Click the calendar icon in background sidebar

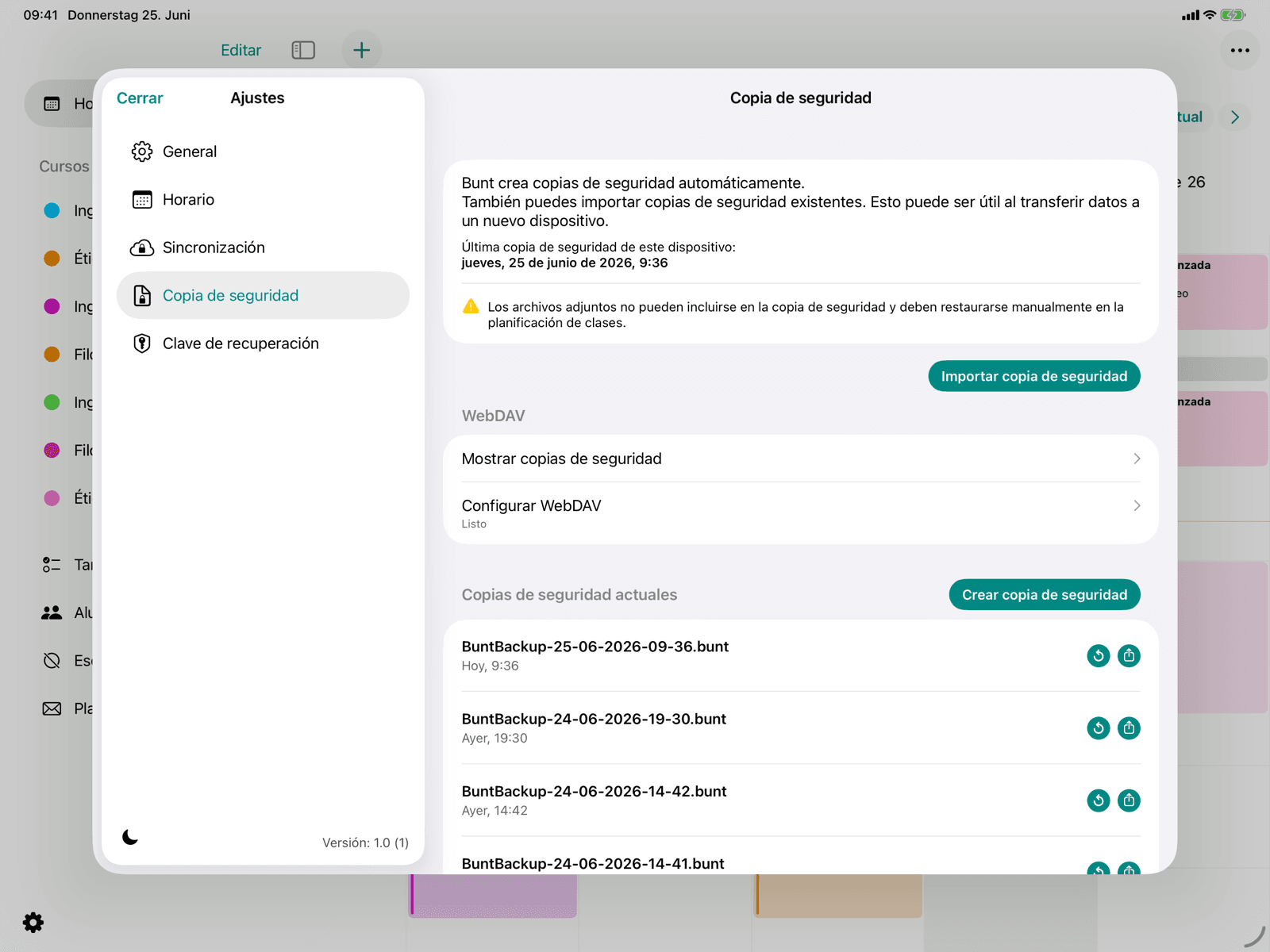click(52, 104)
